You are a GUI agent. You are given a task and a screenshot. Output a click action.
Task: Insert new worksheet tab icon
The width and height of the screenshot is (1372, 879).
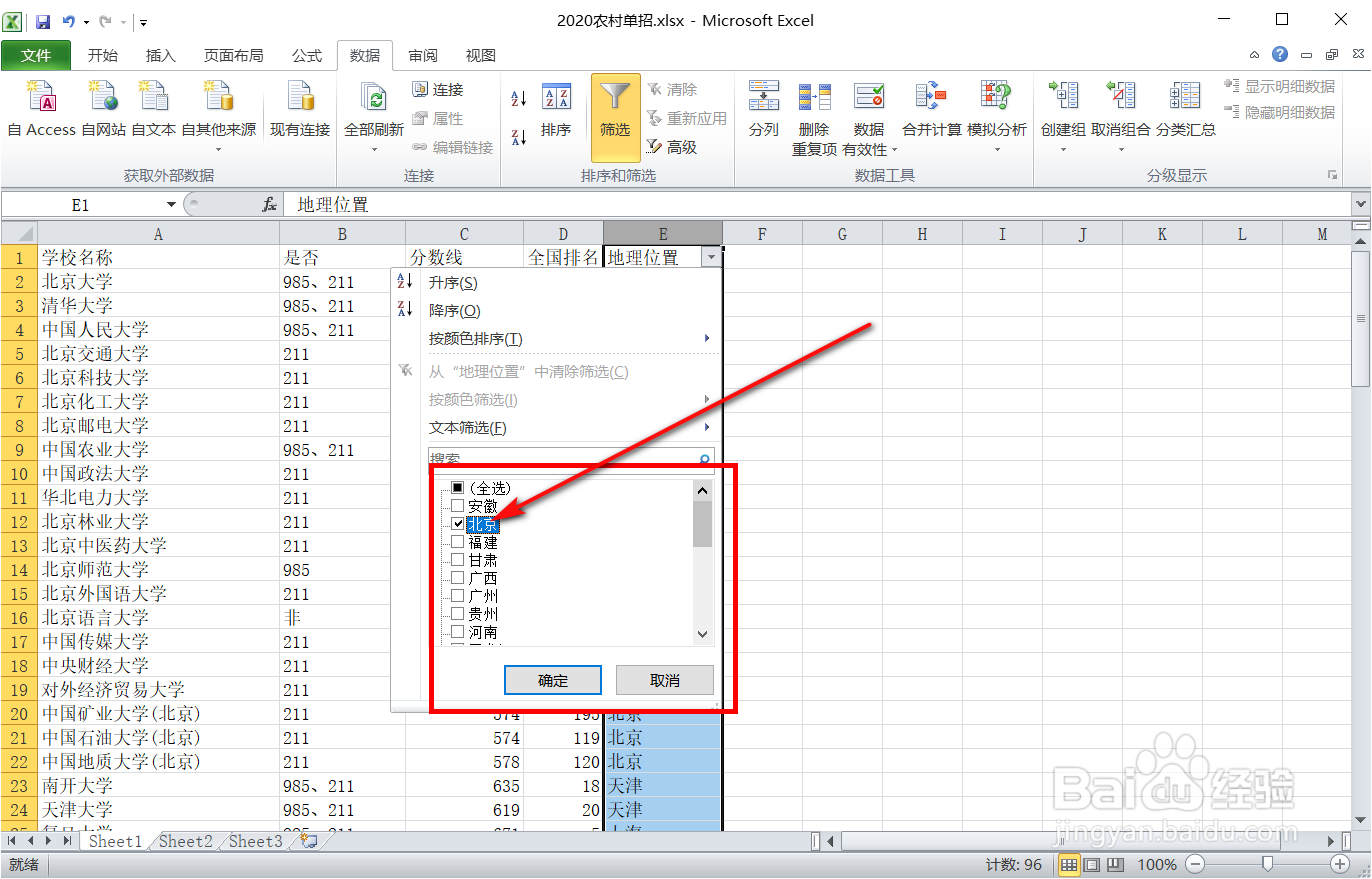tap(309, 841)
